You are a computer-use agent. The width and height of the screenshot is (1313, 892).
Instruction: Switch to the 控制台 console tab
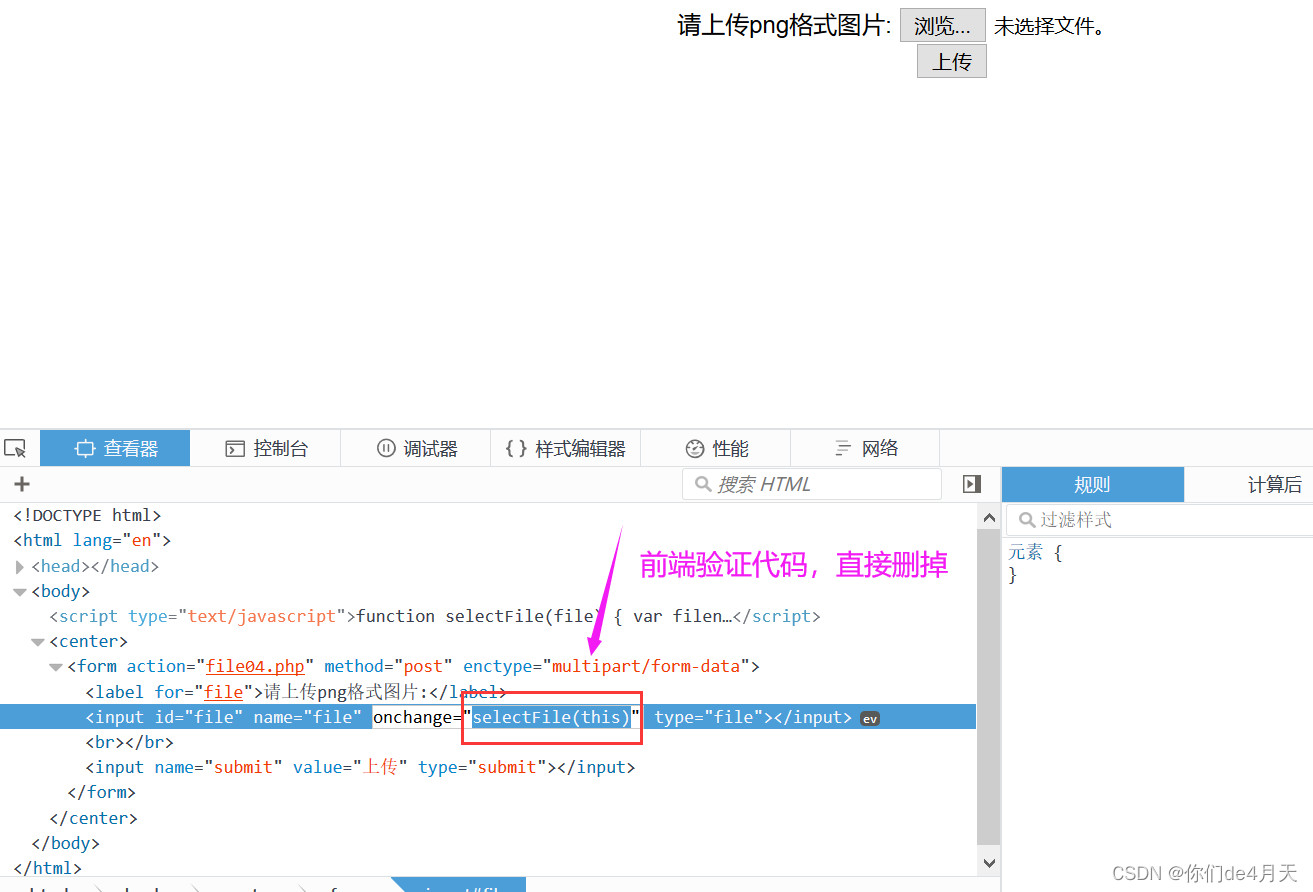pos(266,448)
